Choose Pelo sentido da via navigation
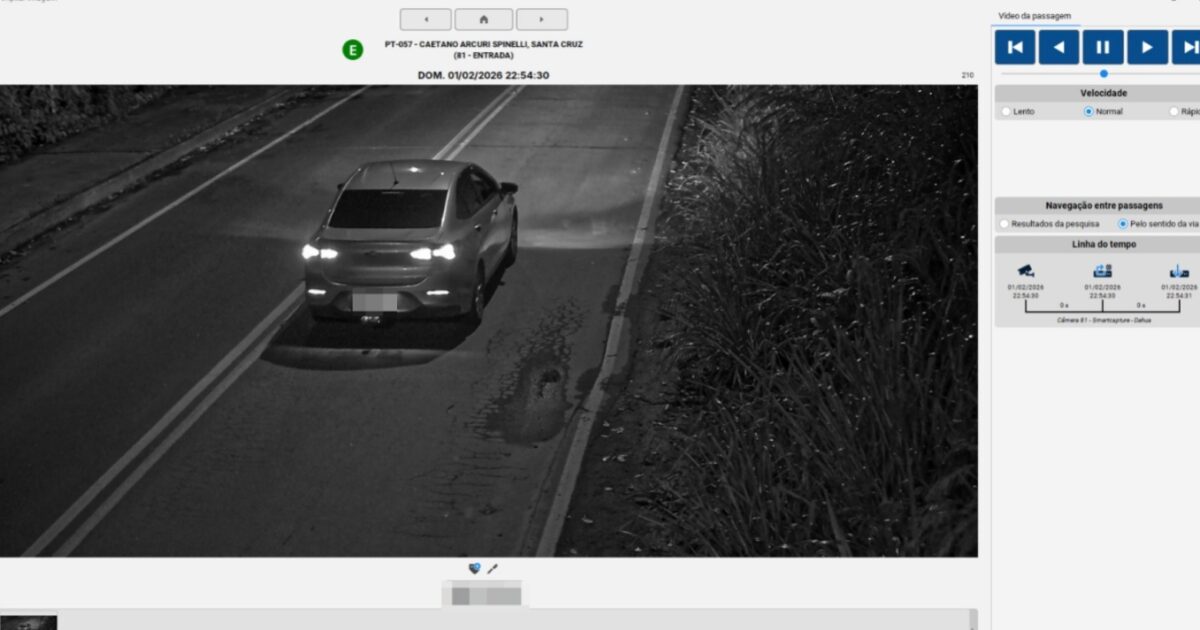This screenshot has width=1200, height=630. [x=1123, y=224]
